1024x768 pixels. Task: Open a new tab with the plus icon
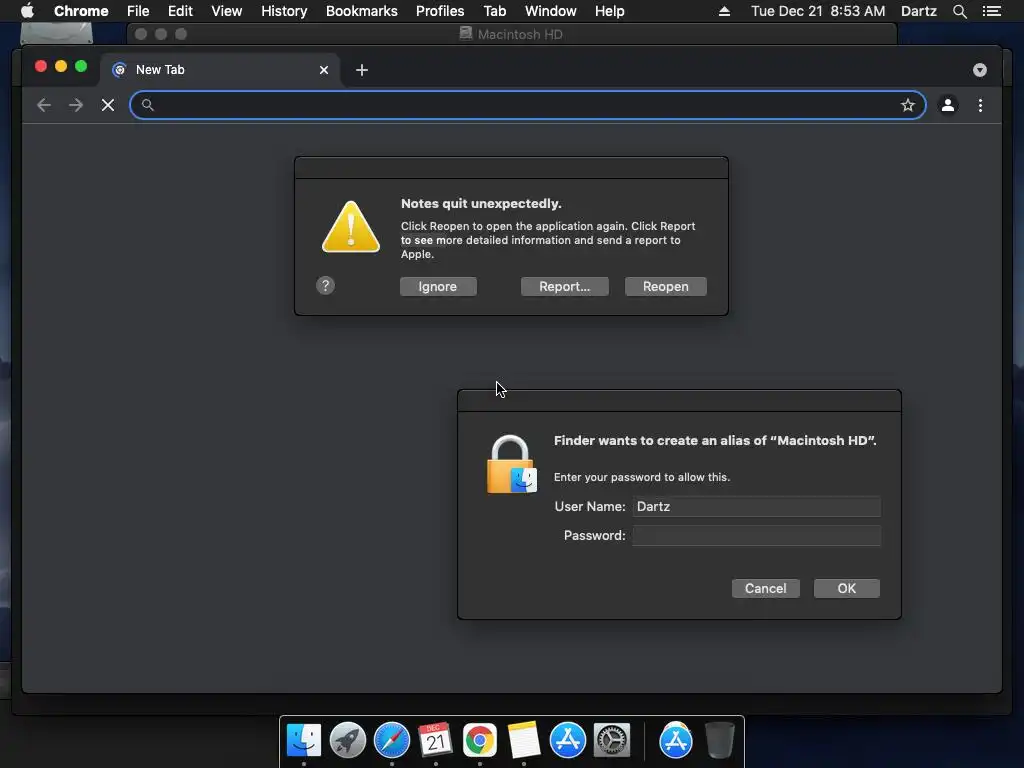362,70
